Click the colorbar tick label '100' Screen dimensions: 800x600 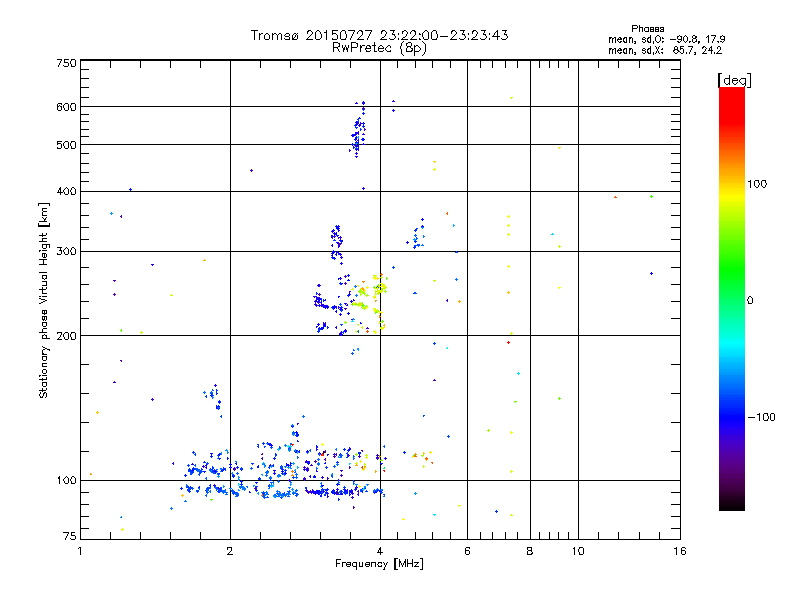pyautogui.click(x=757, y=184)
